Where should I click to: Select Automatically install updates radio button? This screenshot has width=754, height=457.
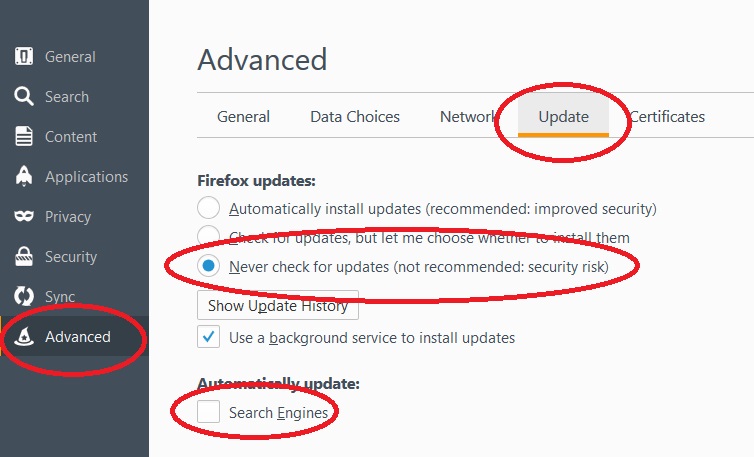(x=209, y=209)
